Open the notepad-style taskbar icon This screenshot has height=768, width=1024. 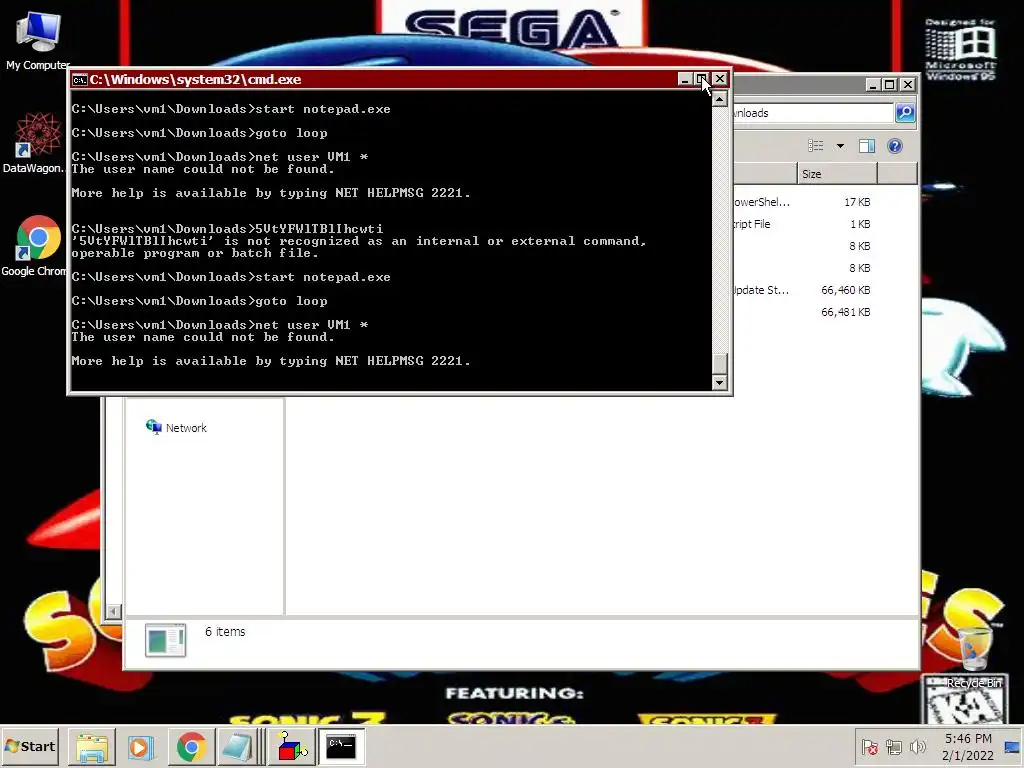(x=237, y=746)
